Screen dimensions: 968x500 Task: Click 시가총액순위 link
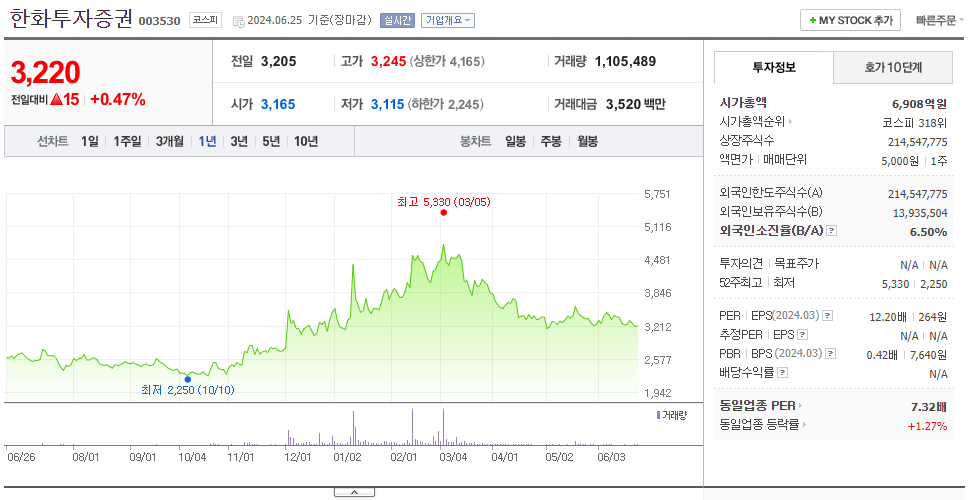click(752, 122)
